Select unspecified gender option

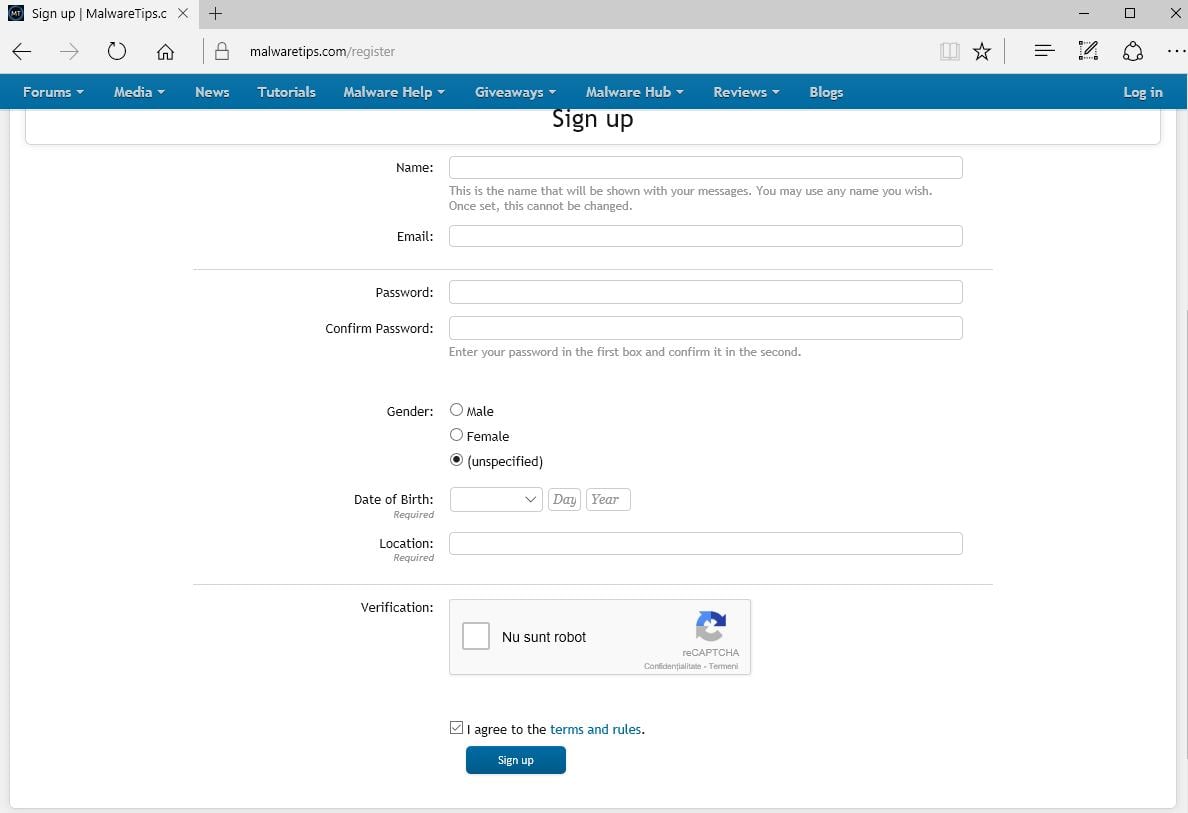pos(456,460)
